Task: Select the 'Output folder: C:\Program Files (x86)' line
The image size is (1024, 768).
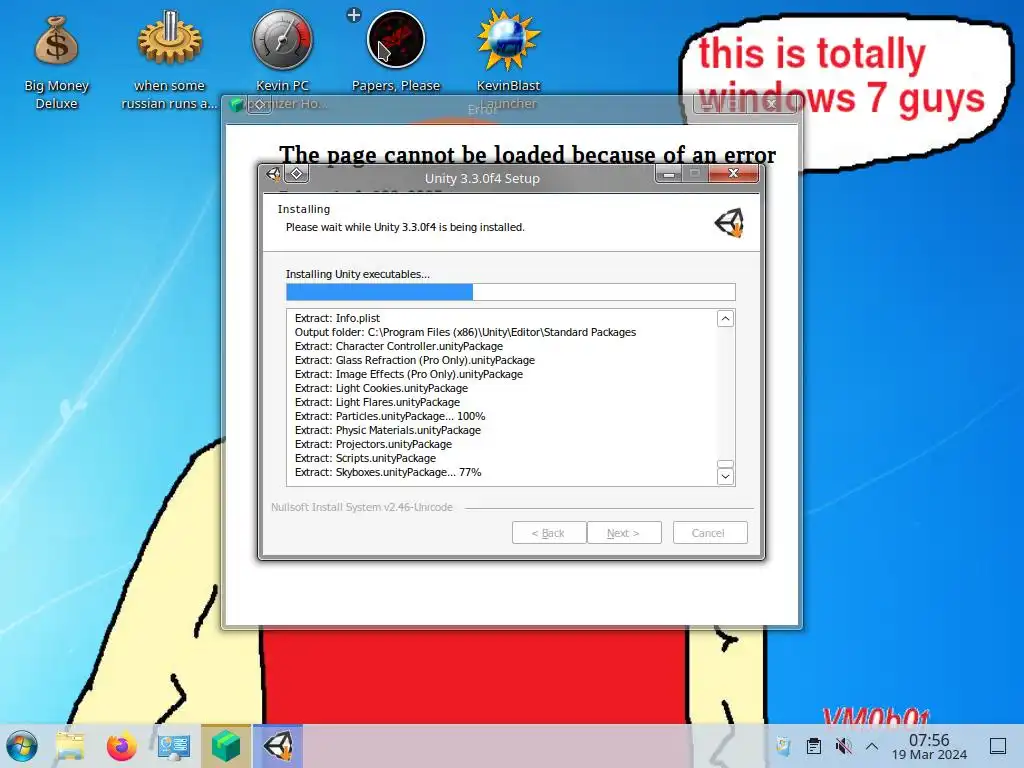Action: coord(465,332)
